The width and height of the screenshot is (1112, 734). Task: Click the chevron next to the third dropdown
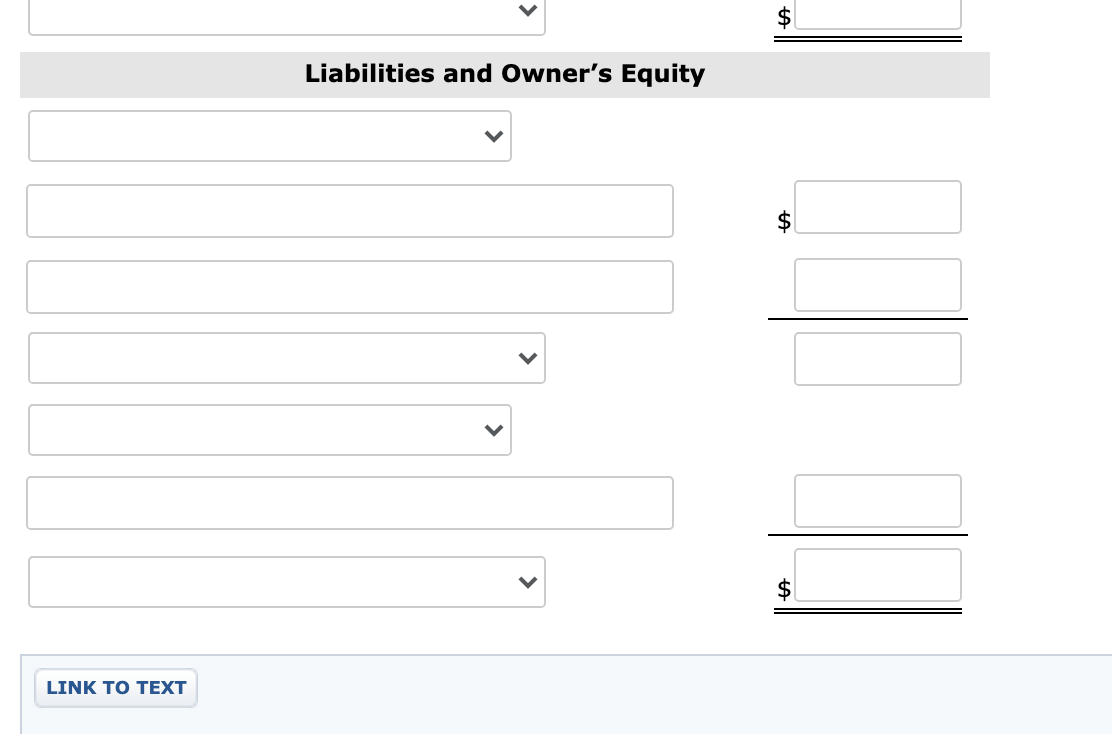pos(527,358)
